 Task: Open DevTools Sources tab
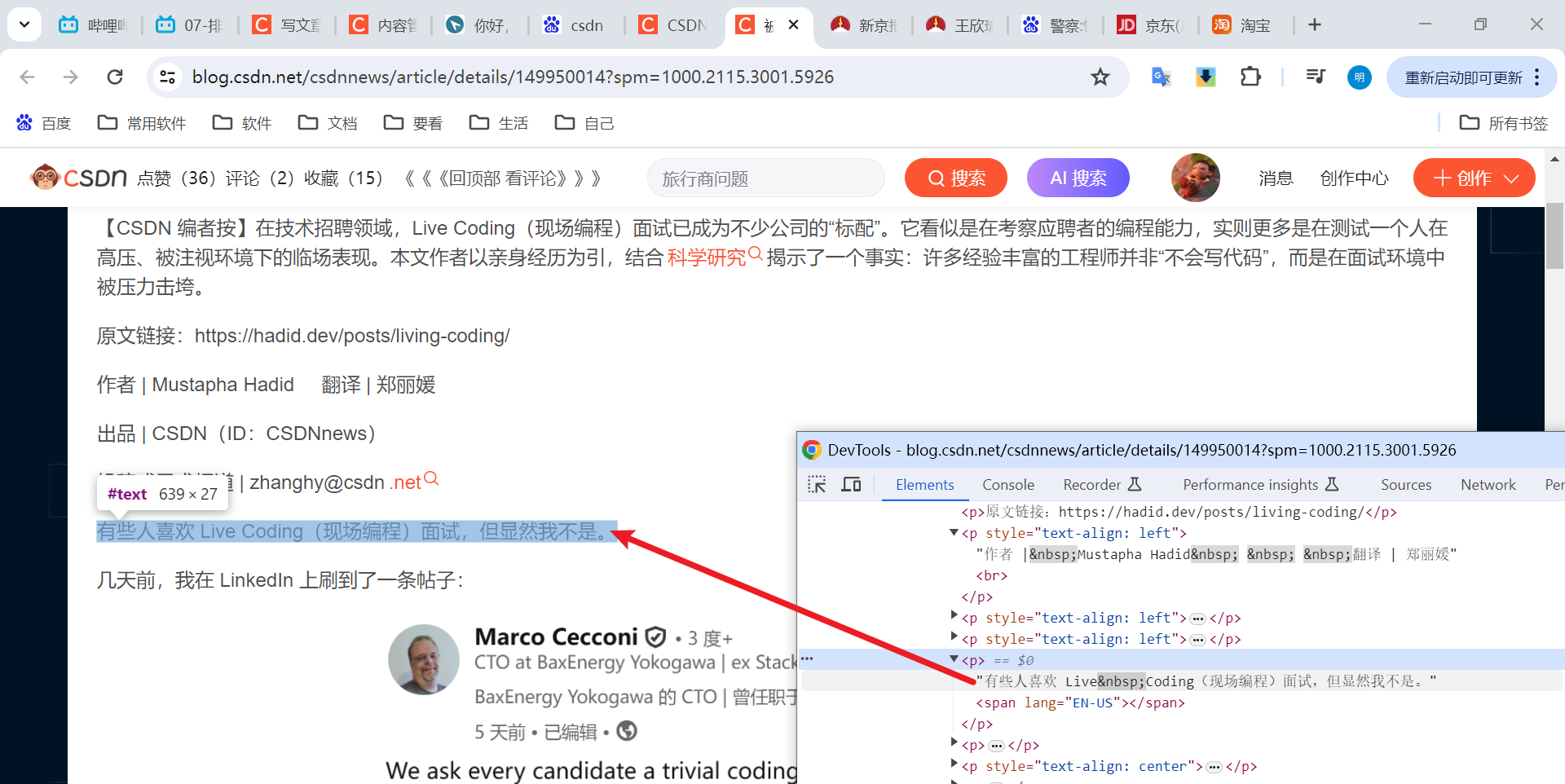1406,484
